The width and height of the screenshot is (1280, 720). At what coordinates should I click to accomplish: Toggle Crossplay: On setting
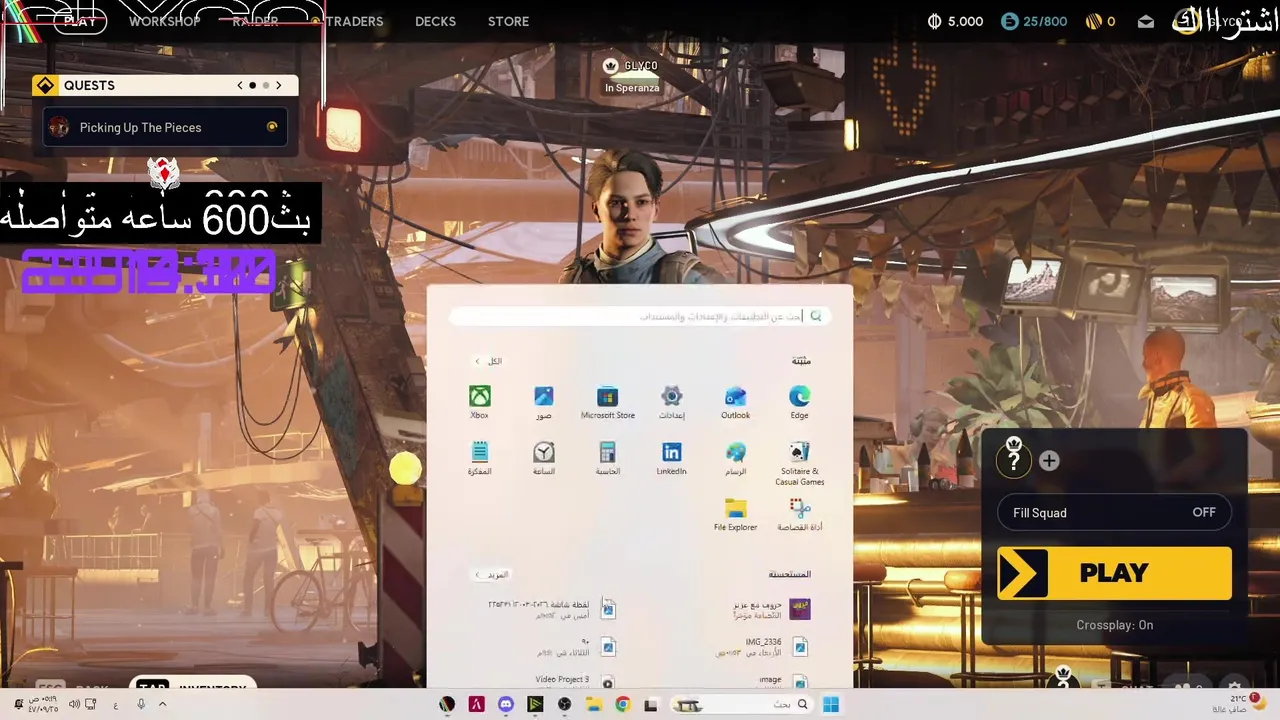pos(1114,625)
